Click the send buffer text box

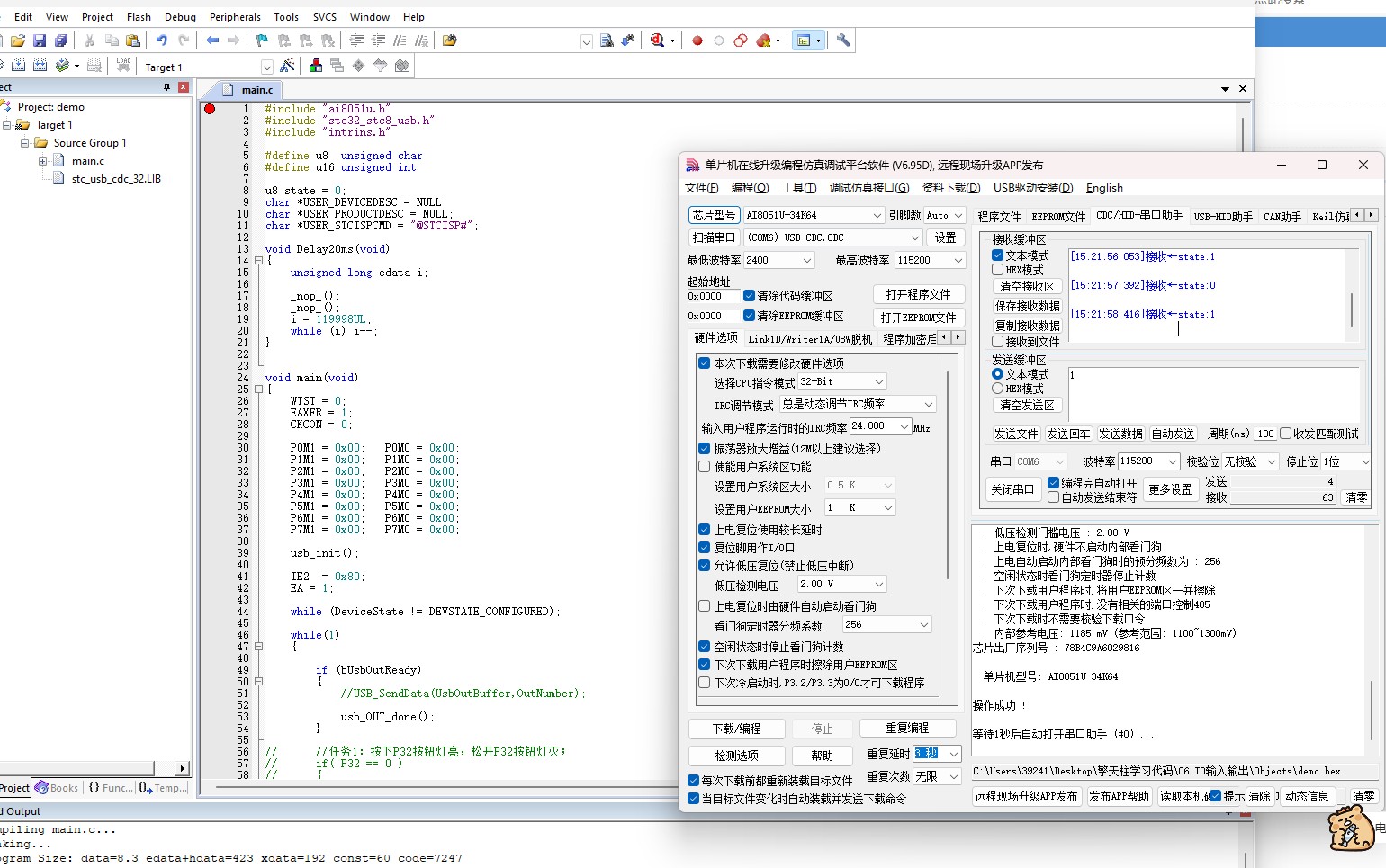(x=1212, y=393)
